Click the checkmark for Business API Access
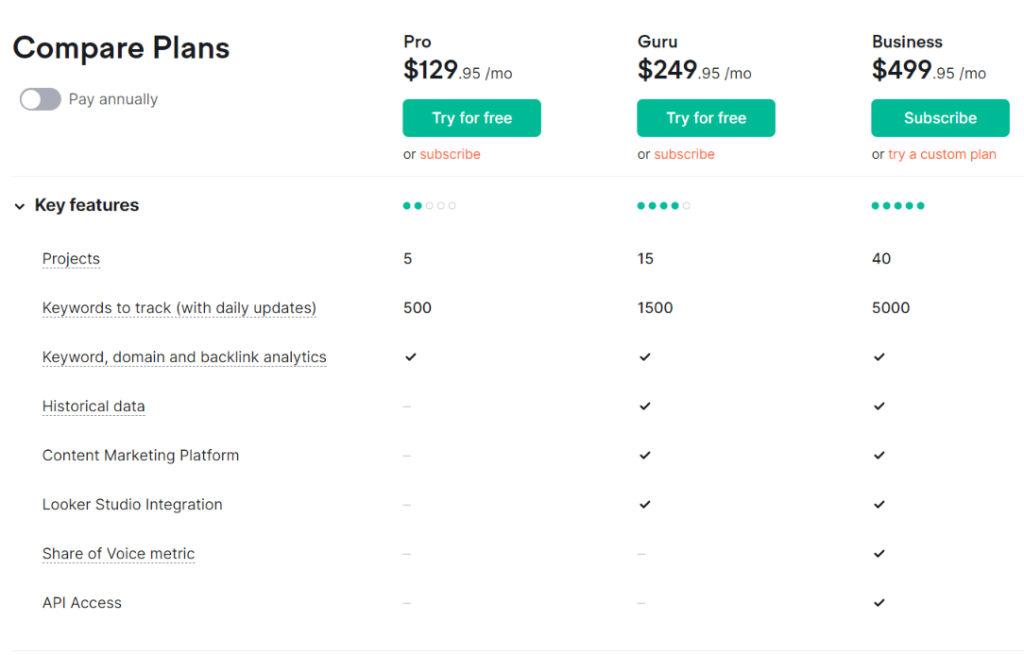1024x657 pixels. coord(879,602)
